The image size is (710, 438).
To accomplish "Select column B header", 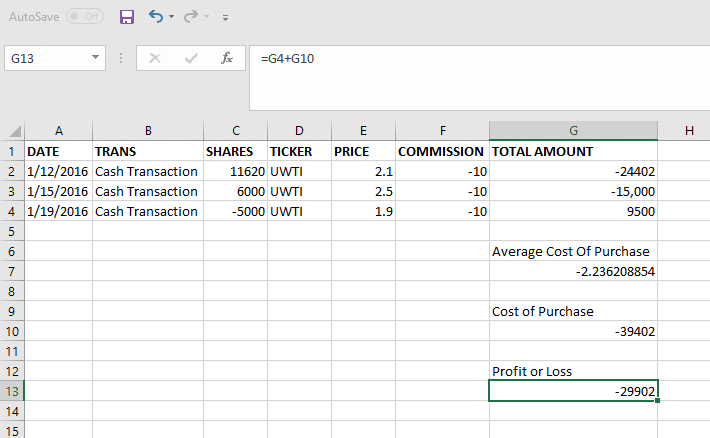I will [x=148, y=131].
